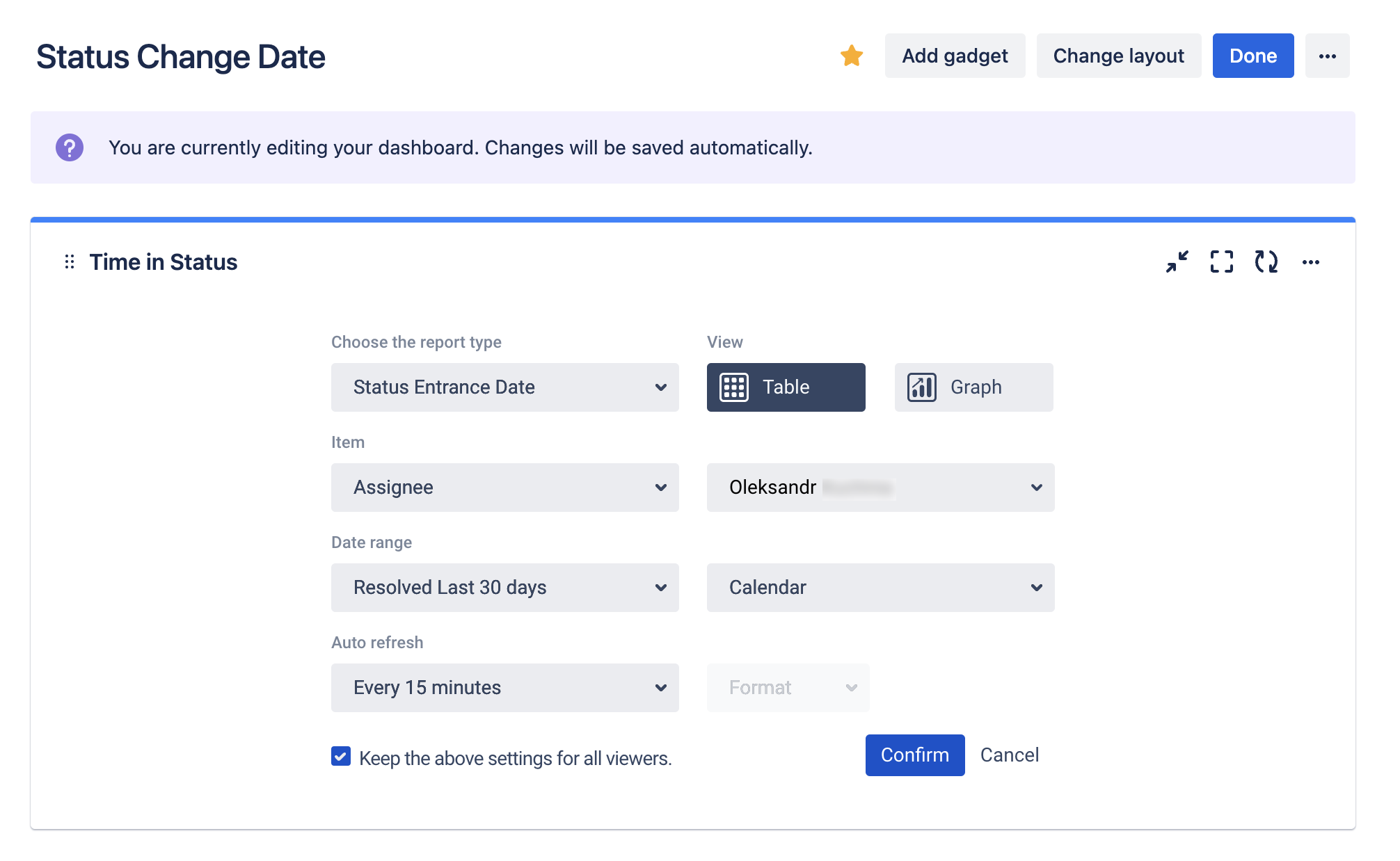Pick a different assignee than Oleksandr
The height and width of the screenshot is (861, 1400).
coord(880,488)
